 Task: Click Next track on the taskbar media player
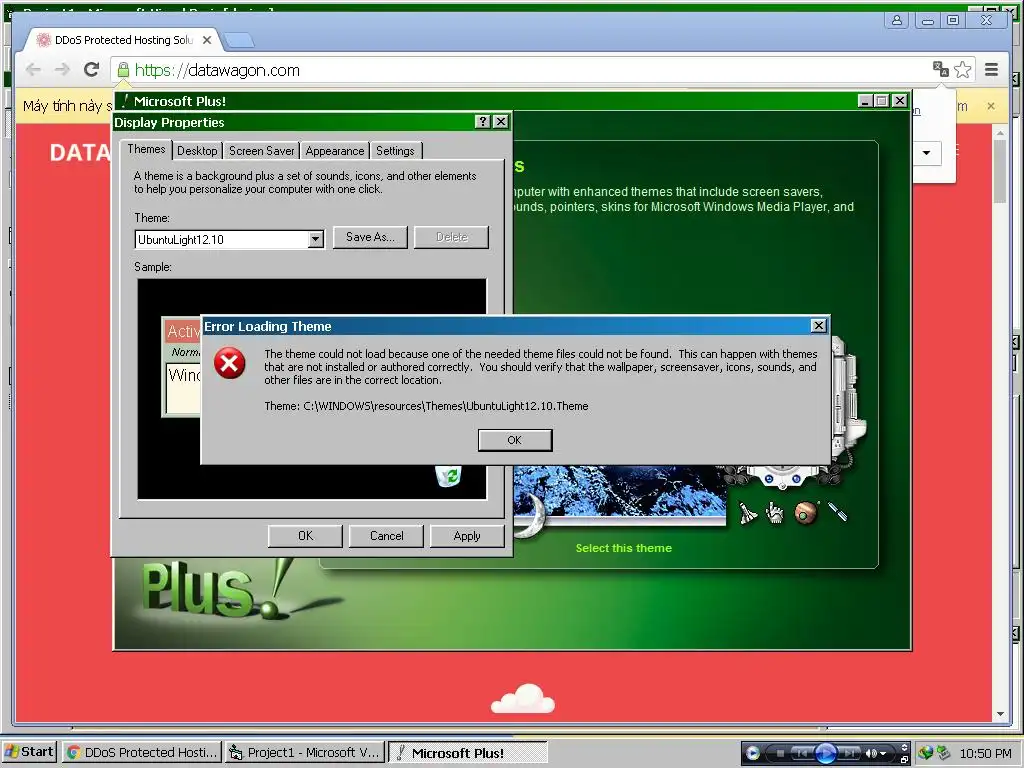[850, 753]
